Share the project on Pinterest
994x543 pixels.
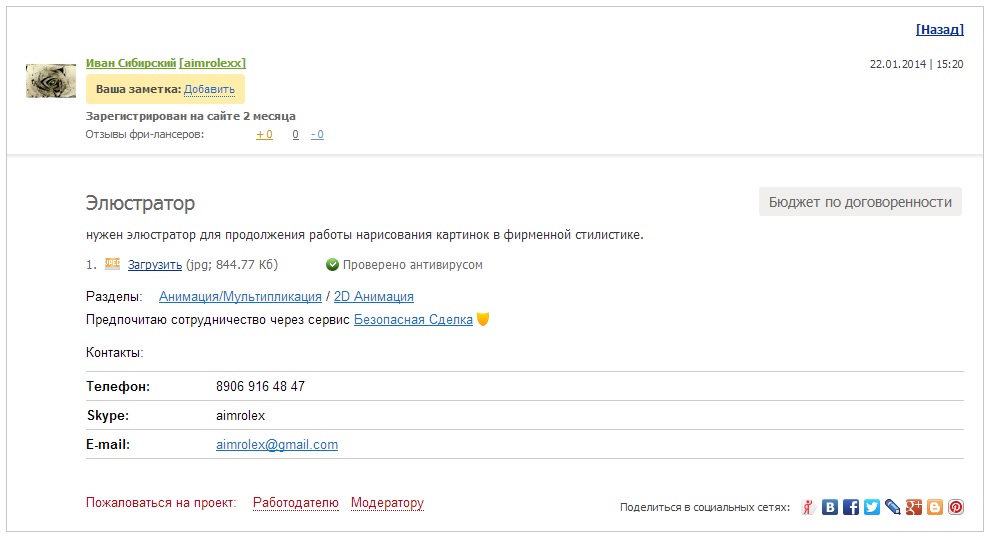click(956, 507)
